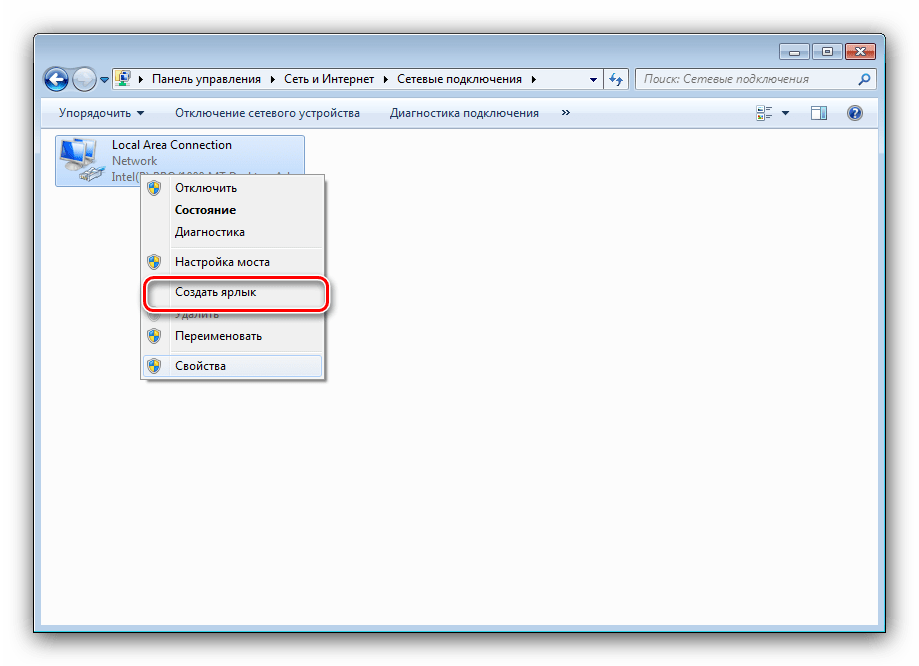Select Сеть и Интернет in the breadcrumb
The height and width of the screenshot is (666, 919).
pyautogui.click(x=329, y=79)
